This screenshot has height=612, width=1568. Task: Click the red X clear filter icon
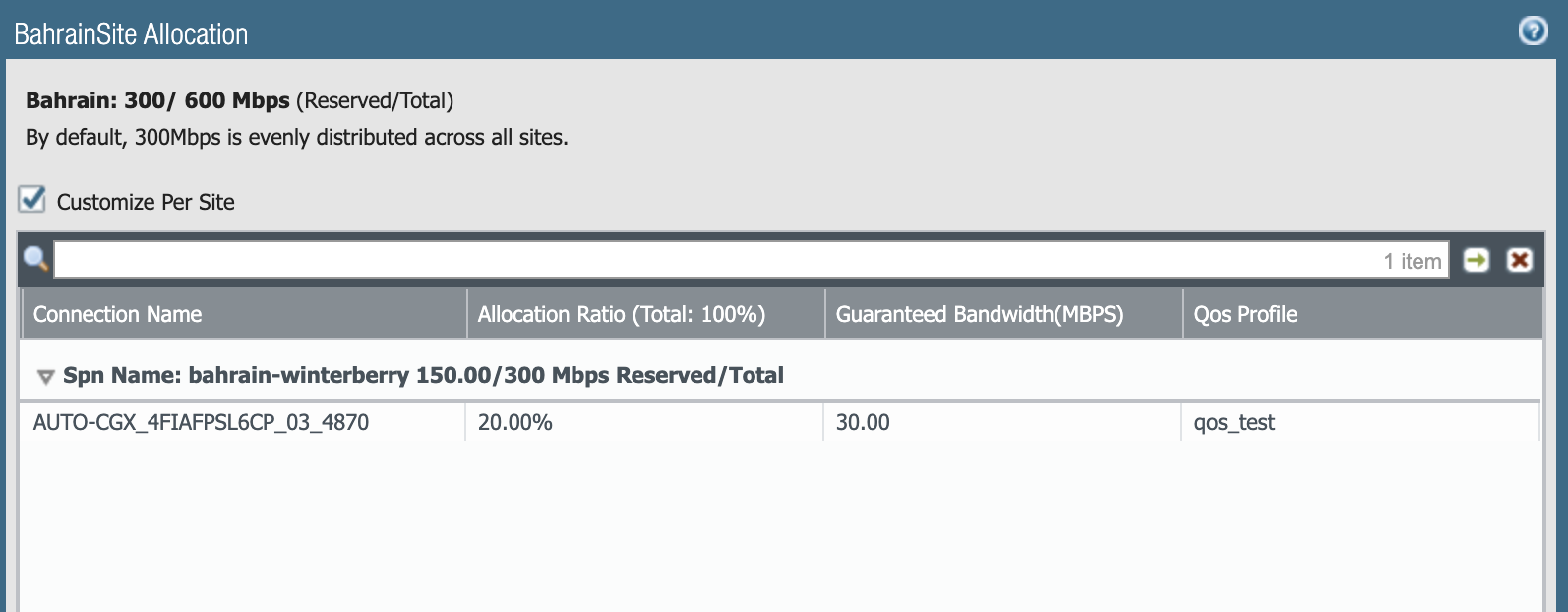point(1520,260)
